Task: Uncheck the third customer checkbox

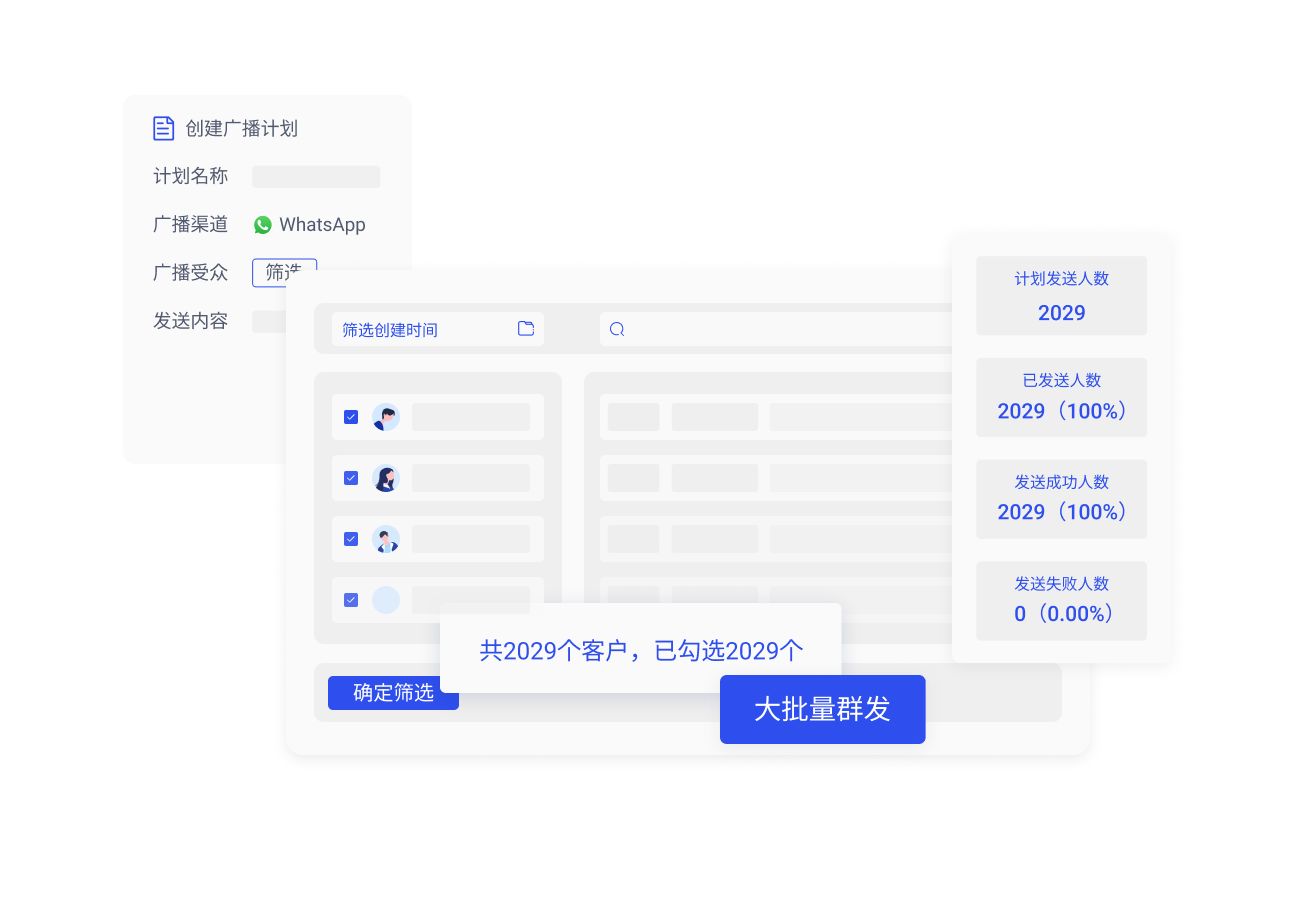Action: click(x=351, y=539)
